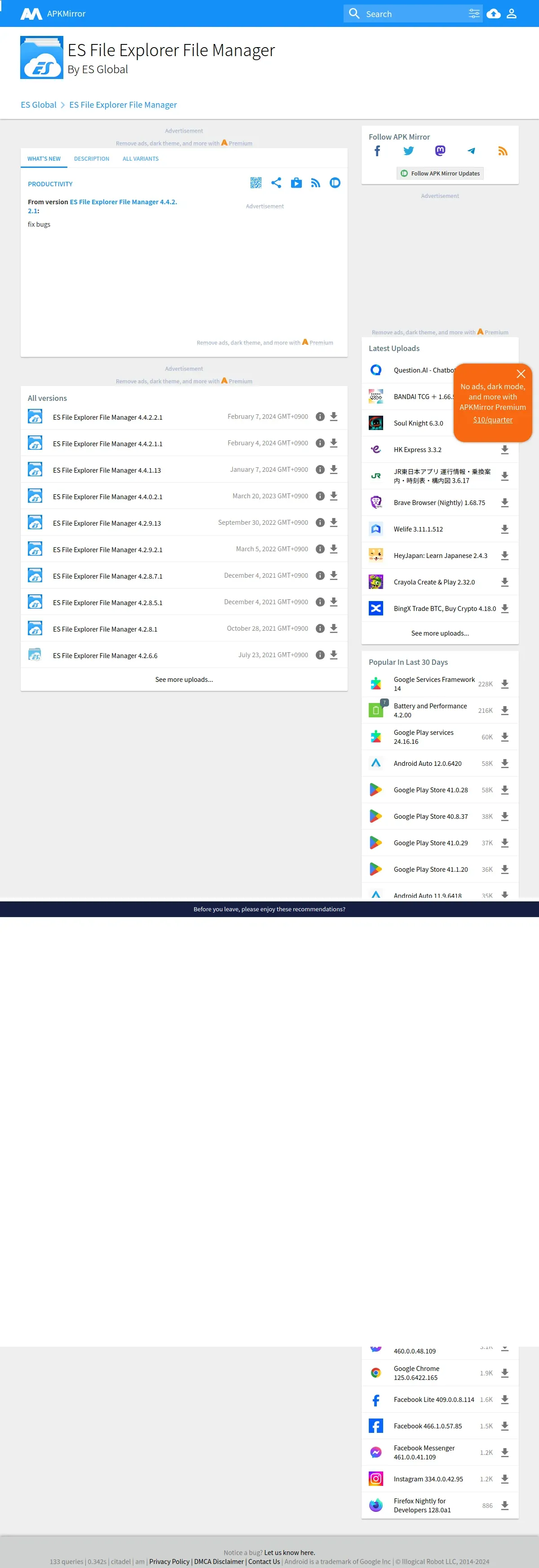Switch to the What's New tab
This screenshot has height=1568, width=539.
point(44,159)
